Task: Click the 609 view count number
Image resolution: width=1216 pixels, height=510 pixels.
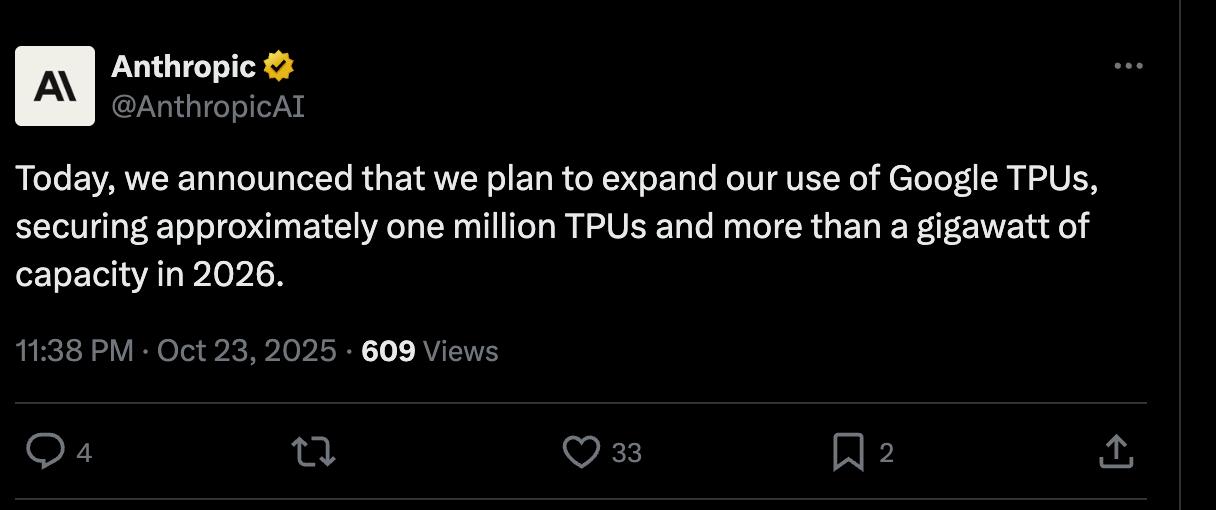Action: pyautogui.click(x=388, y=351)
